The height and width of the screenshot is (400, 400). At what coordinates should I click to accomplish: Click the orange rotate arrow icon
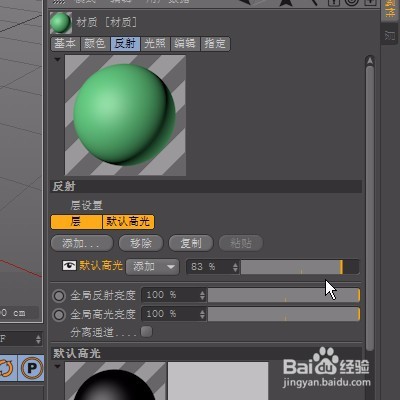7,368
